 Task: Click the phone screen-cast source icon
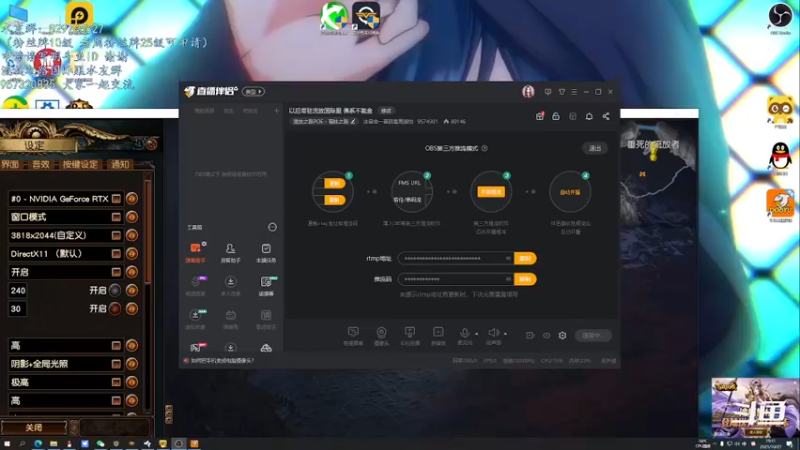tap(410, 336)
